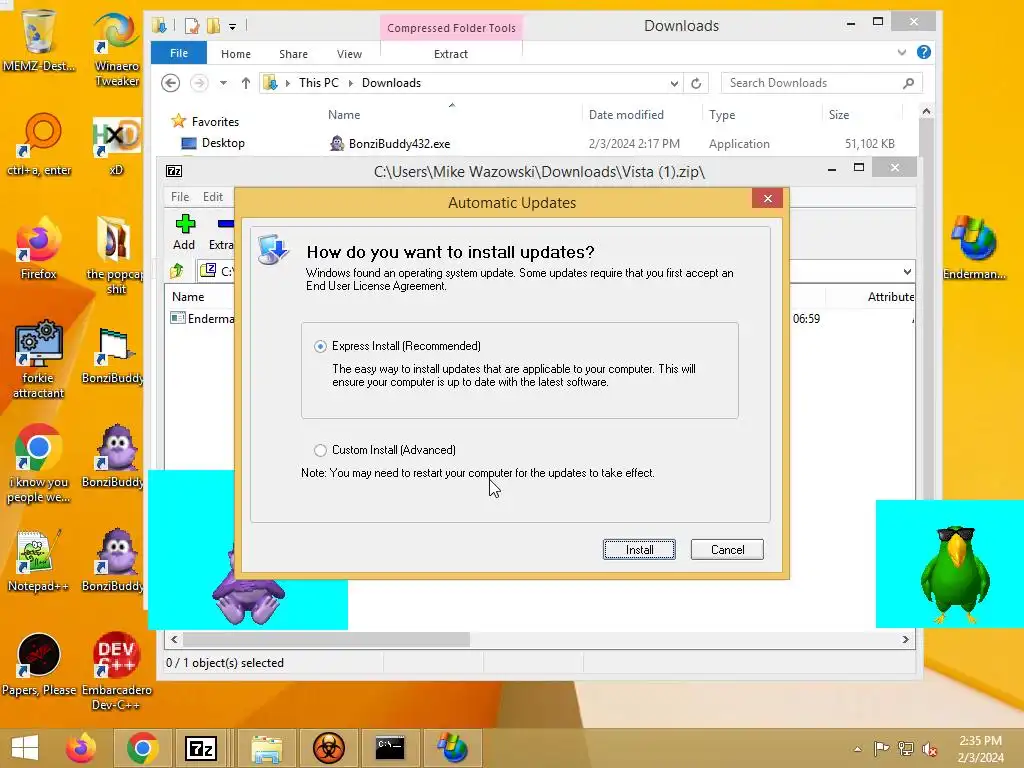Click the 7-Zip horizontal scrollbar thumb
Viewport: 1024px width, 768px height.
pos(326,639)
